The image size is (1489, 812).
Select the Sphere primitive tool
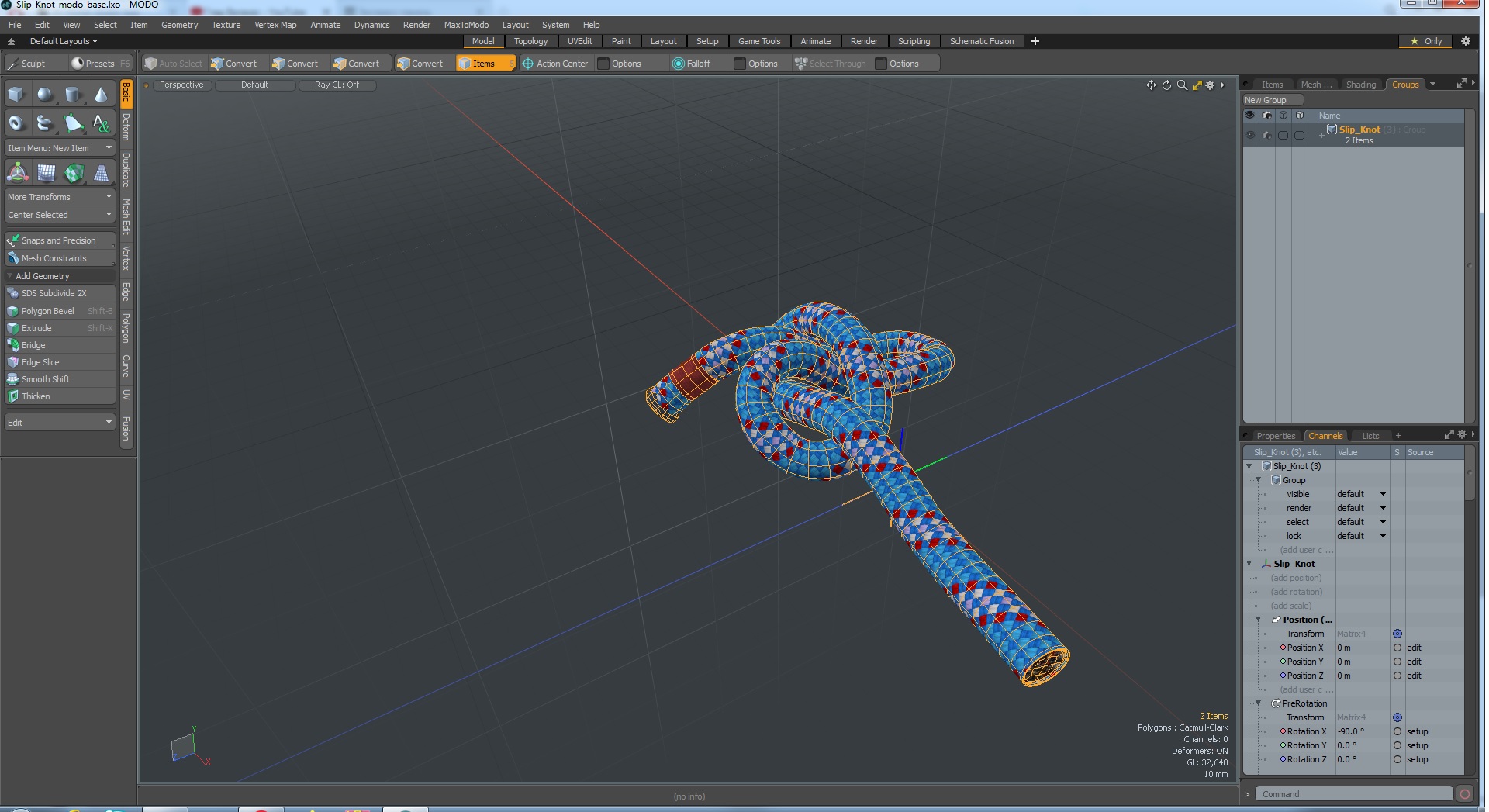point(45,95)
